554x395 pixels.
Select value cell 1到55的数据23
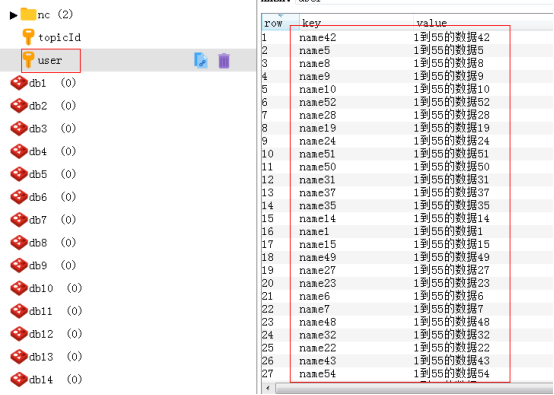coord(452,283)
